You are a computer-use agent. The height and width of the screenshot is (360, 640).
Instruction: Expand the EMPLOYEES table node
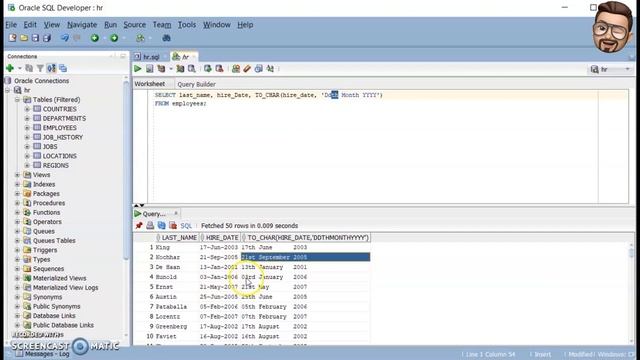(x=27, y=128)
